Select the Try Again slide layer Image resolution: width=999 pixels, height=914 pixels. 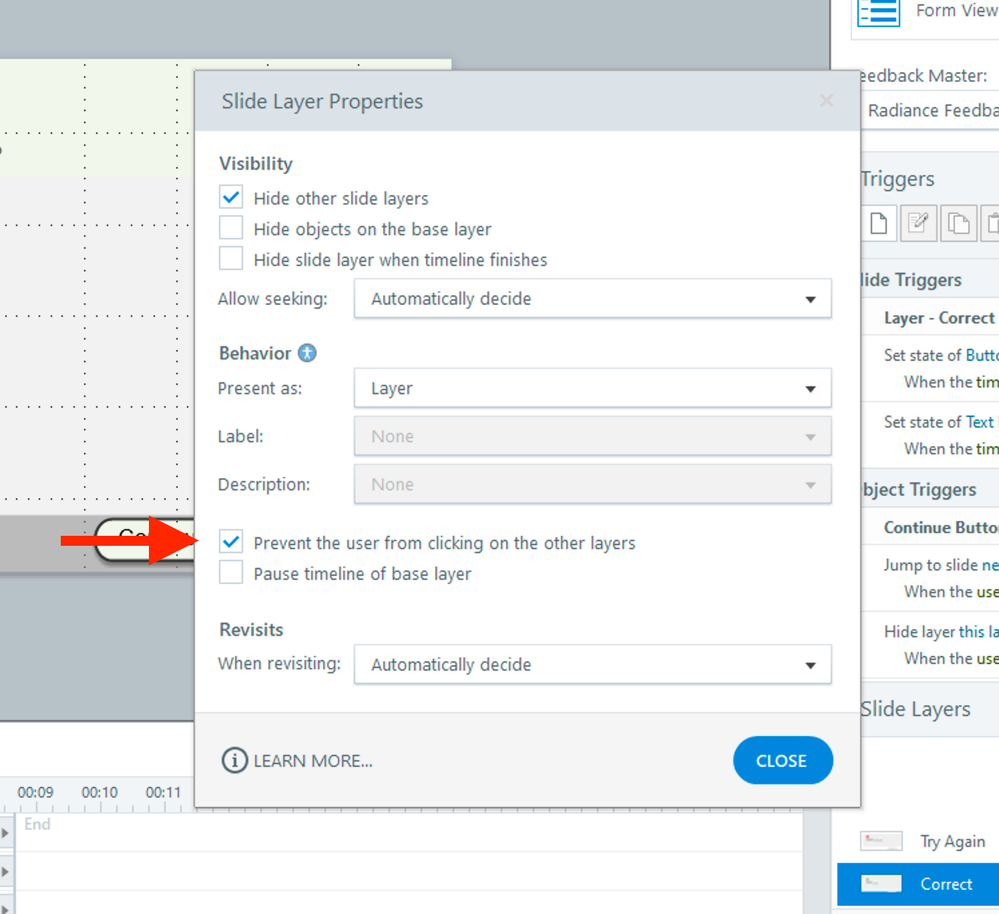click(918, 841)
